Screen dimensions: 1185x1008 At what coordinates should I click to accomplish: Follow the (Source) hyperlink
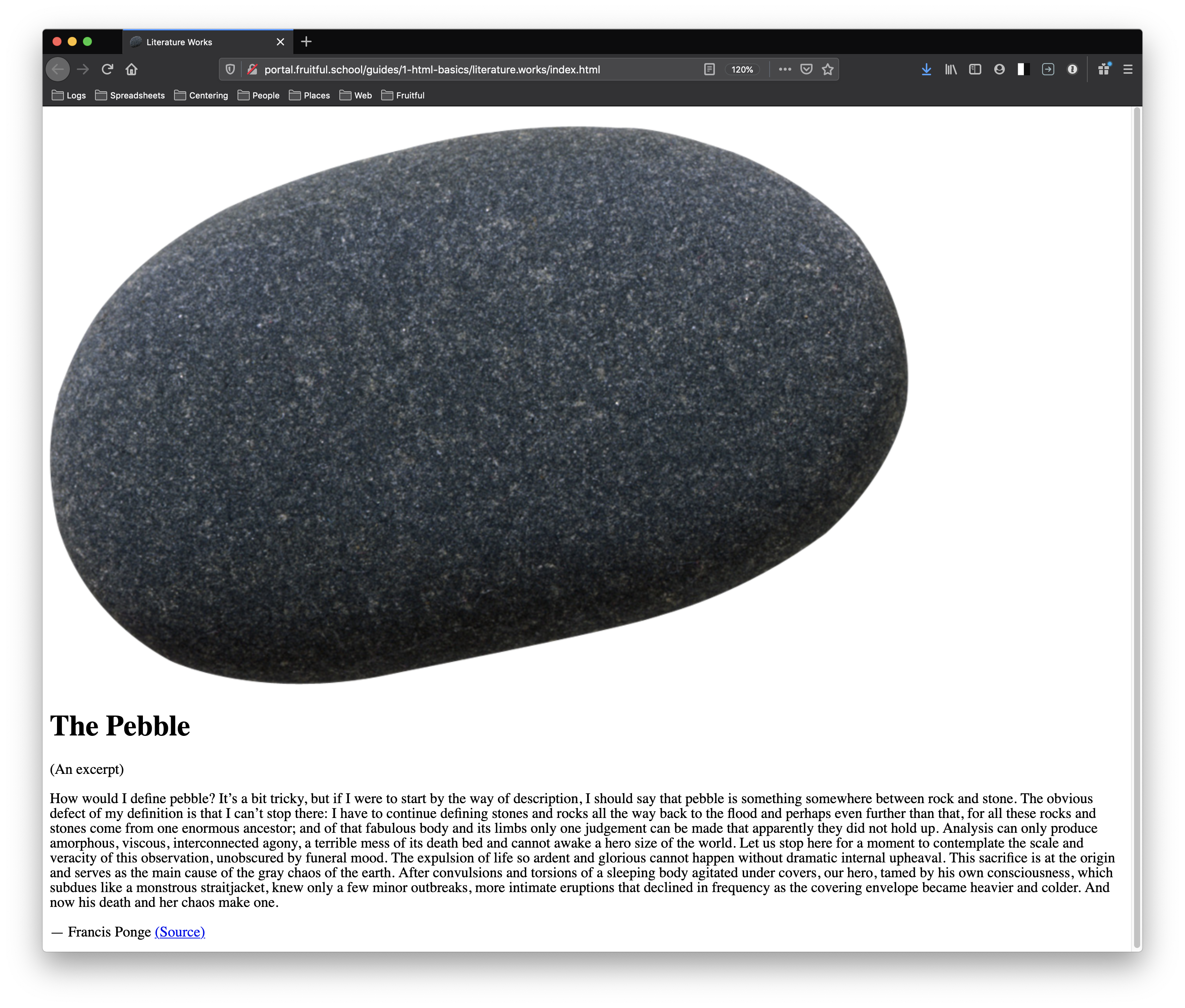click(x=179, y=932)
